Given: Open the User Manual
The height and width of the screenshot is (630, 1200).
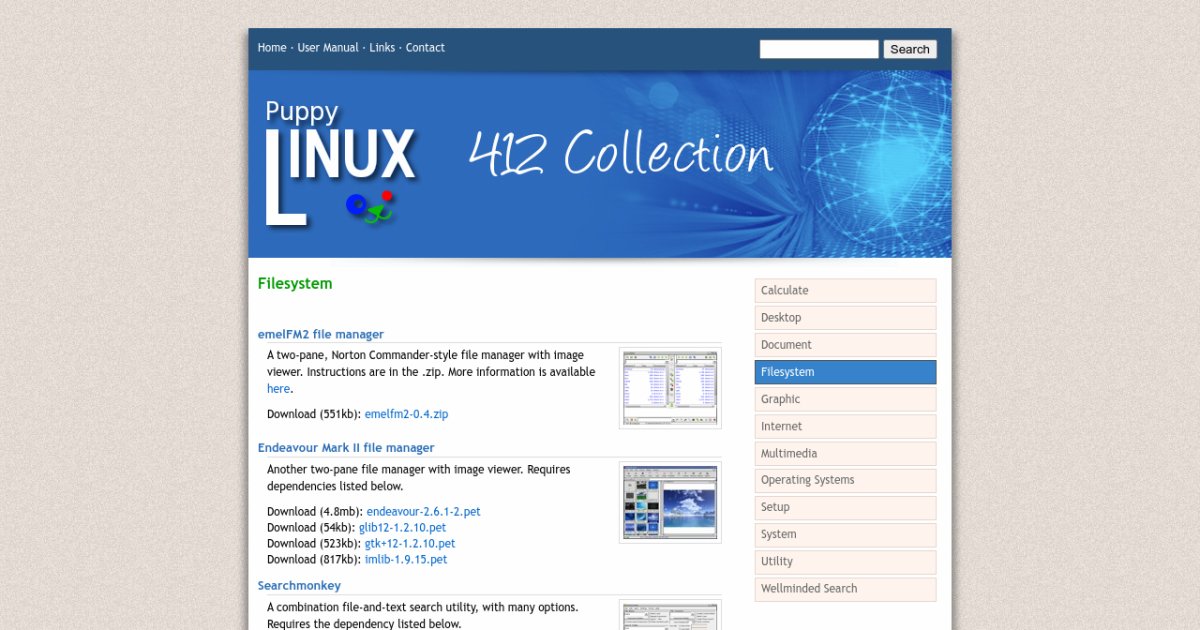Looking at the screenshot, I should click(x=327, y=47).
